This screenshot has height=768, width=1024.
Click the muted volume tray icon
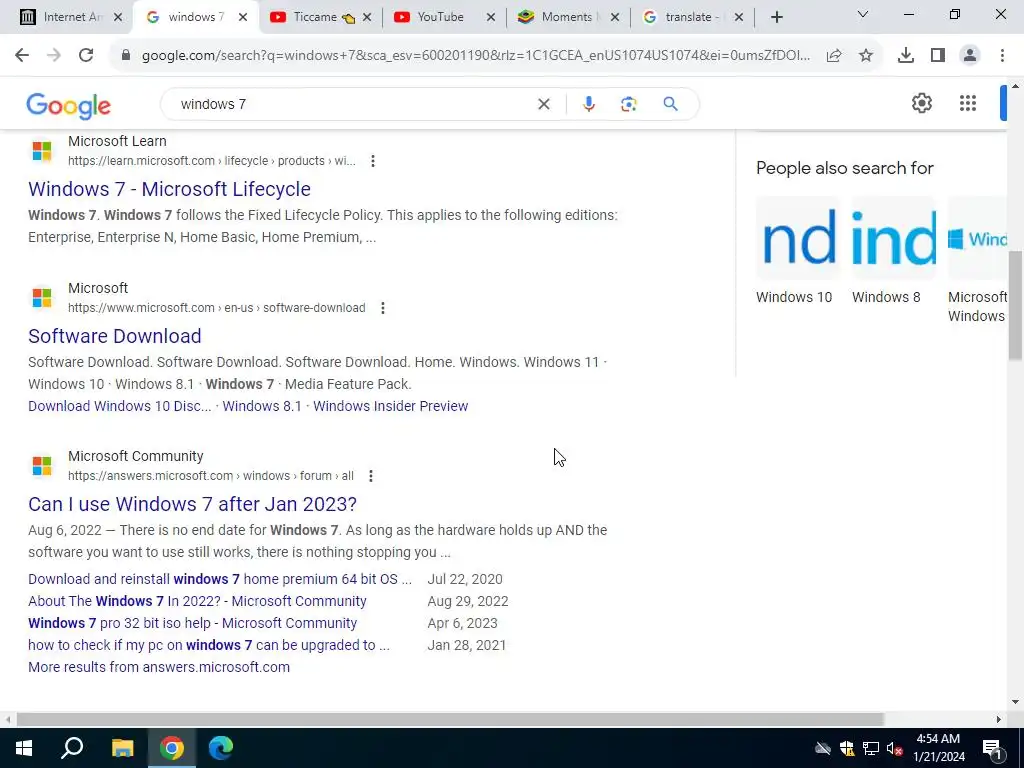894,748
